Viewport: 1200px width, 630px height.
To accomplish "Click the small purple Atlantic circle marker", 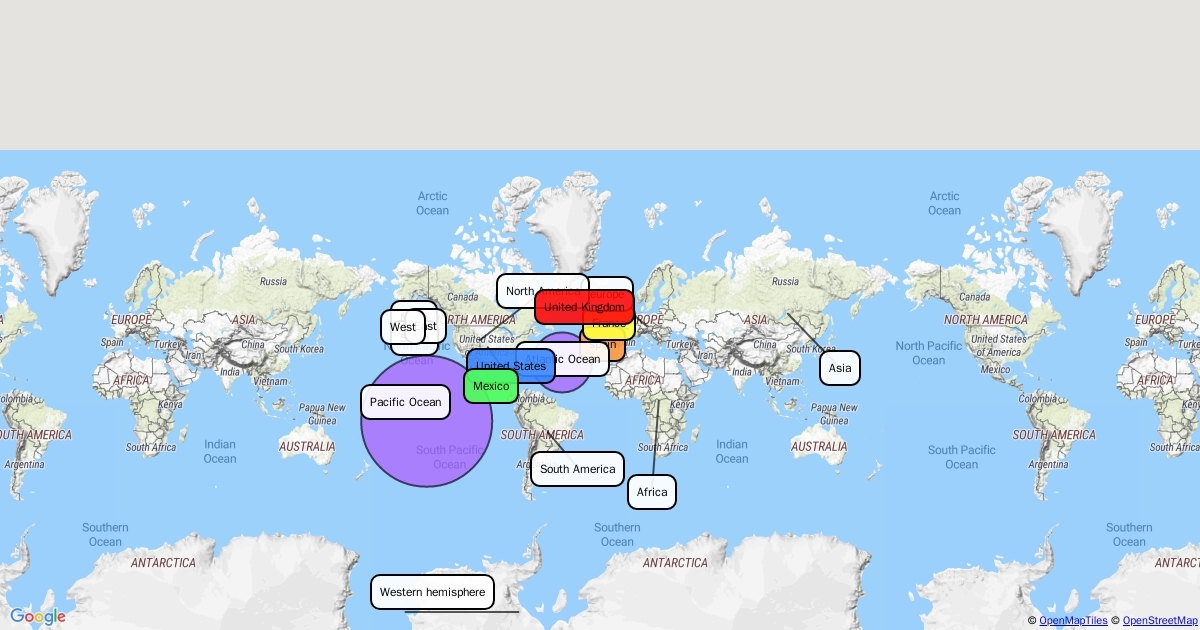I will tap(563, 383).
